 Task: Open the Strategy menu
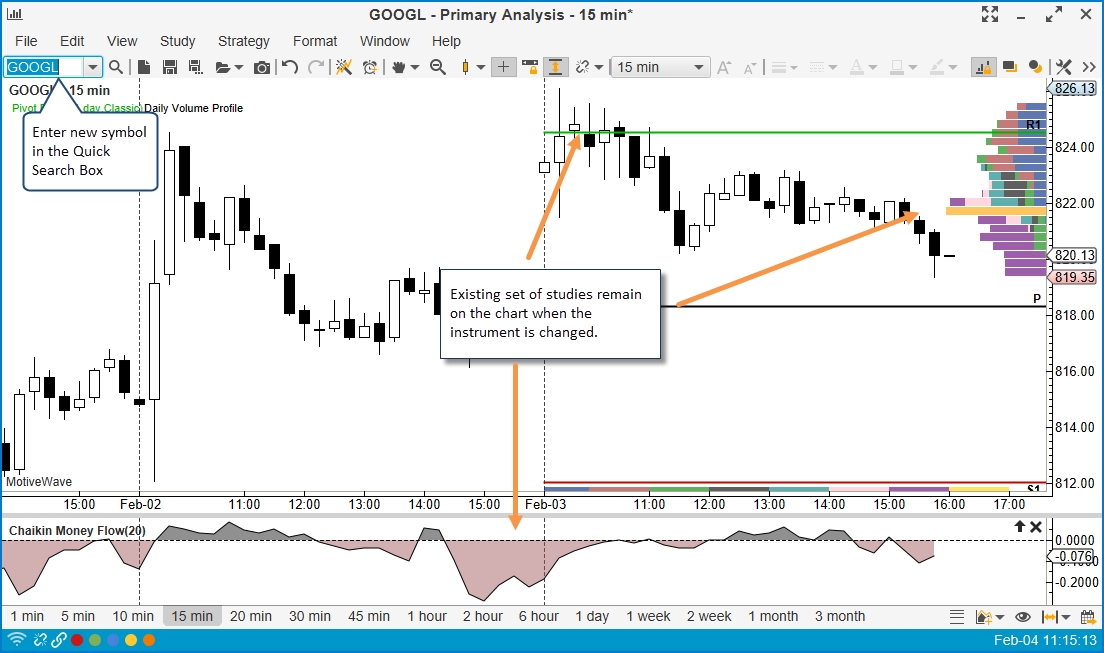[x=243, y=41]
